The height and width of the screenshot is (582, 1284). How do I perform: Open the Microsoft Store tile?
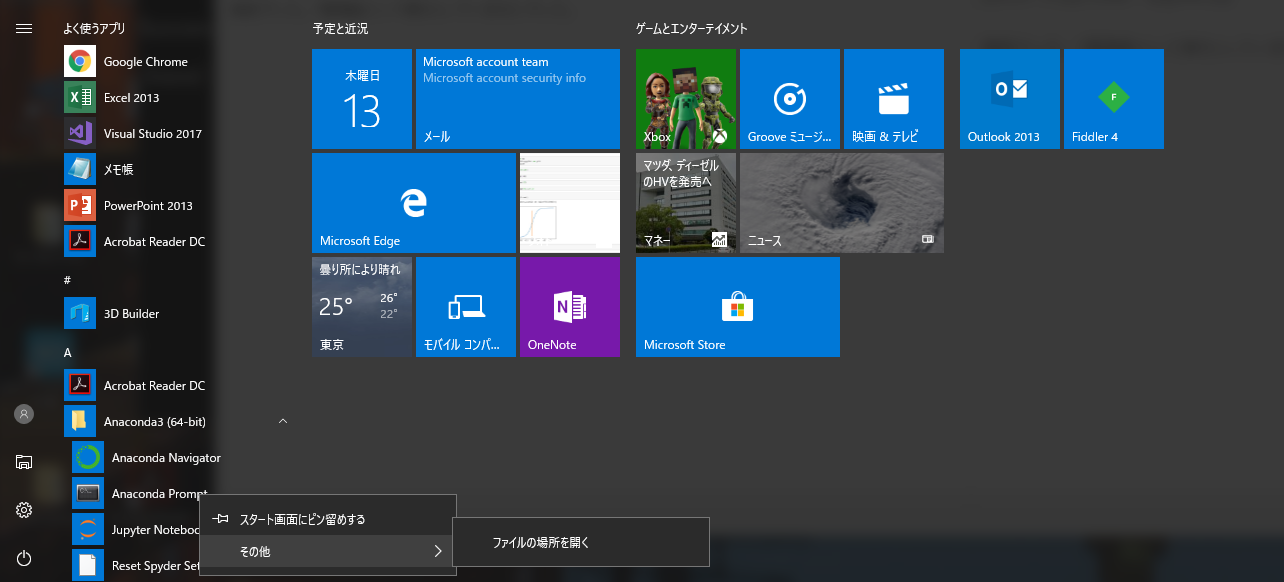737,307
